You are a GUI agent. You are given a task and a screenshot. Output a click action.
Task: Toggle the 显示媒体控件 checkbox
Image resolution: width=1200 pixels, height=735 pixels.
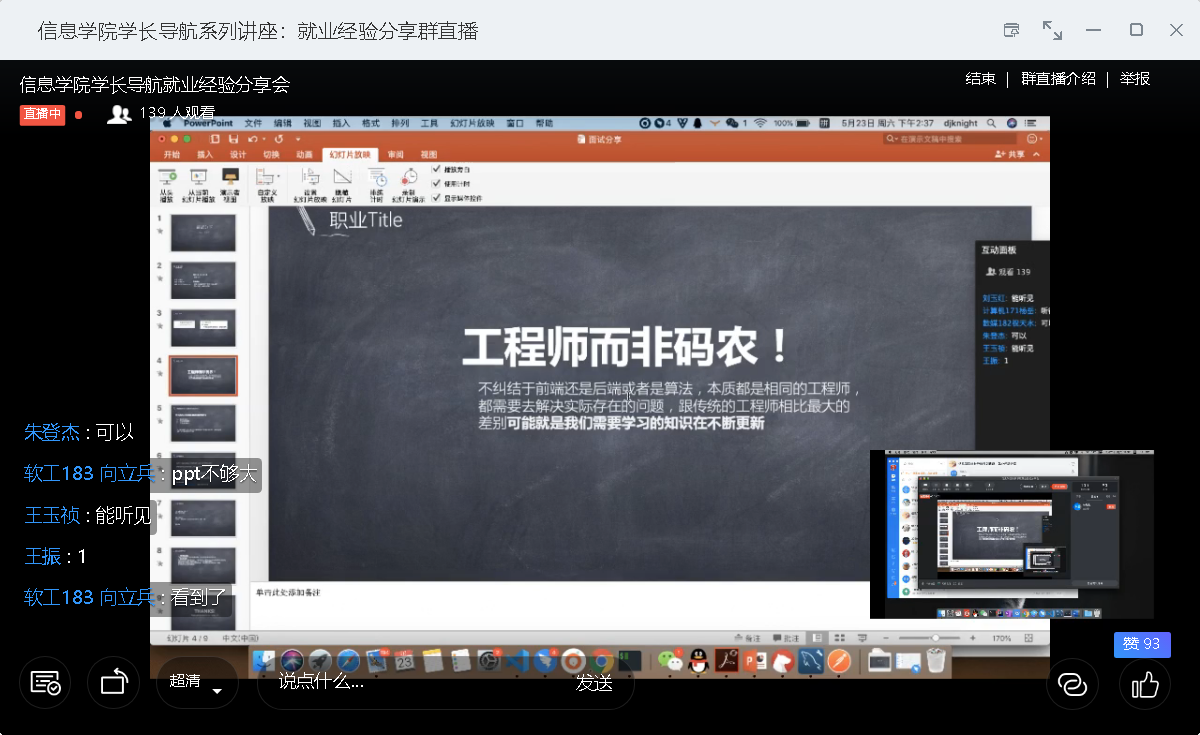(437, 198)
